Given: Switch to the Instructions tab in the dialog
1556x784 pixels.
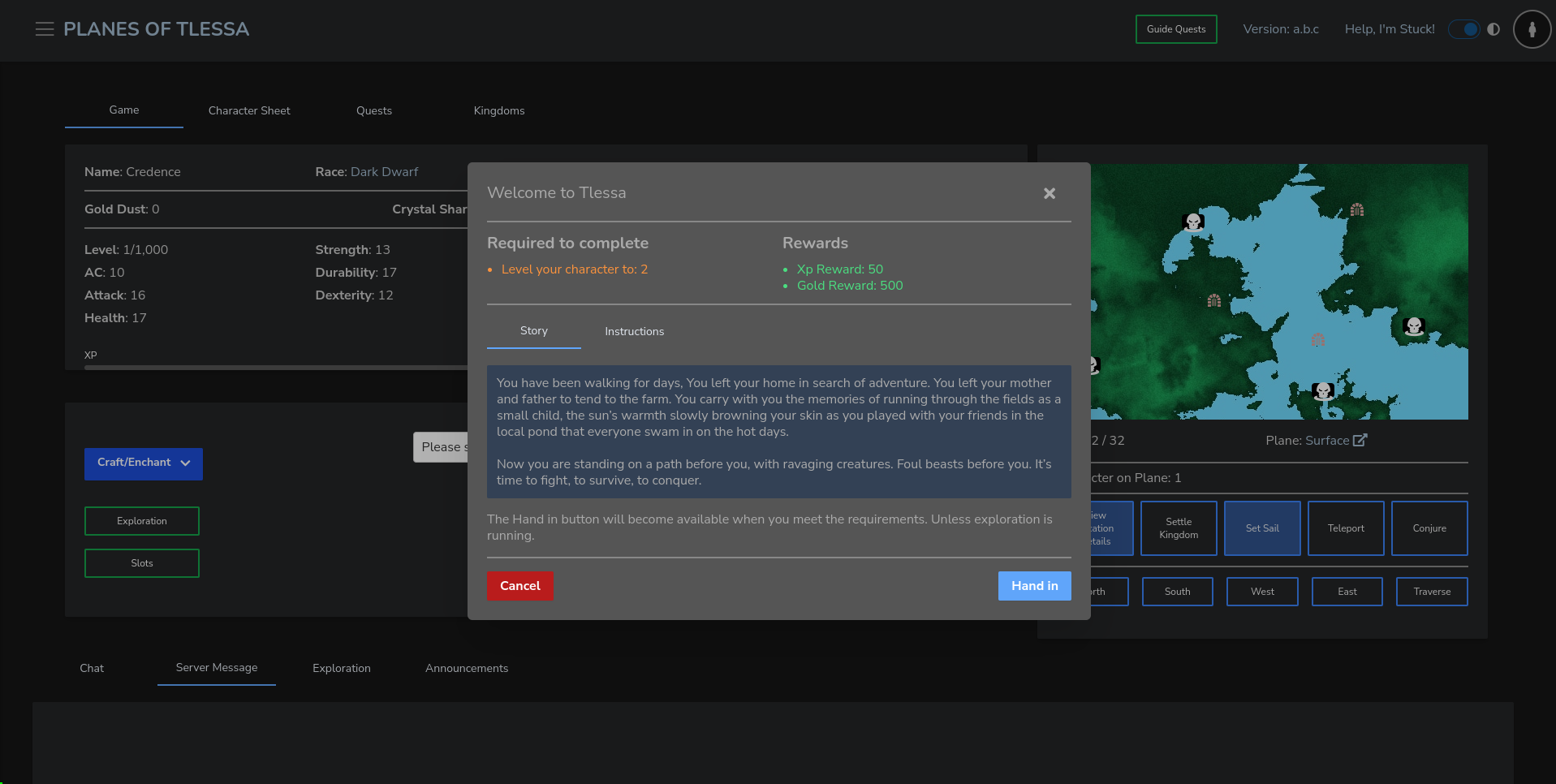Looking at the screenshot, I should click(x=634, y=331).
